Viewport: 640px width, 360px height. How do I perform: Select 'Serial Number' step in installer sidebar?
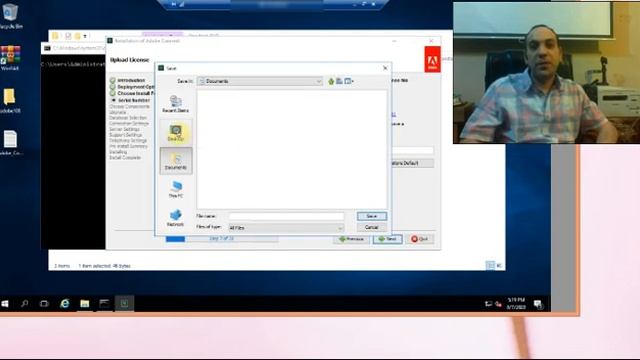[133, 100]
